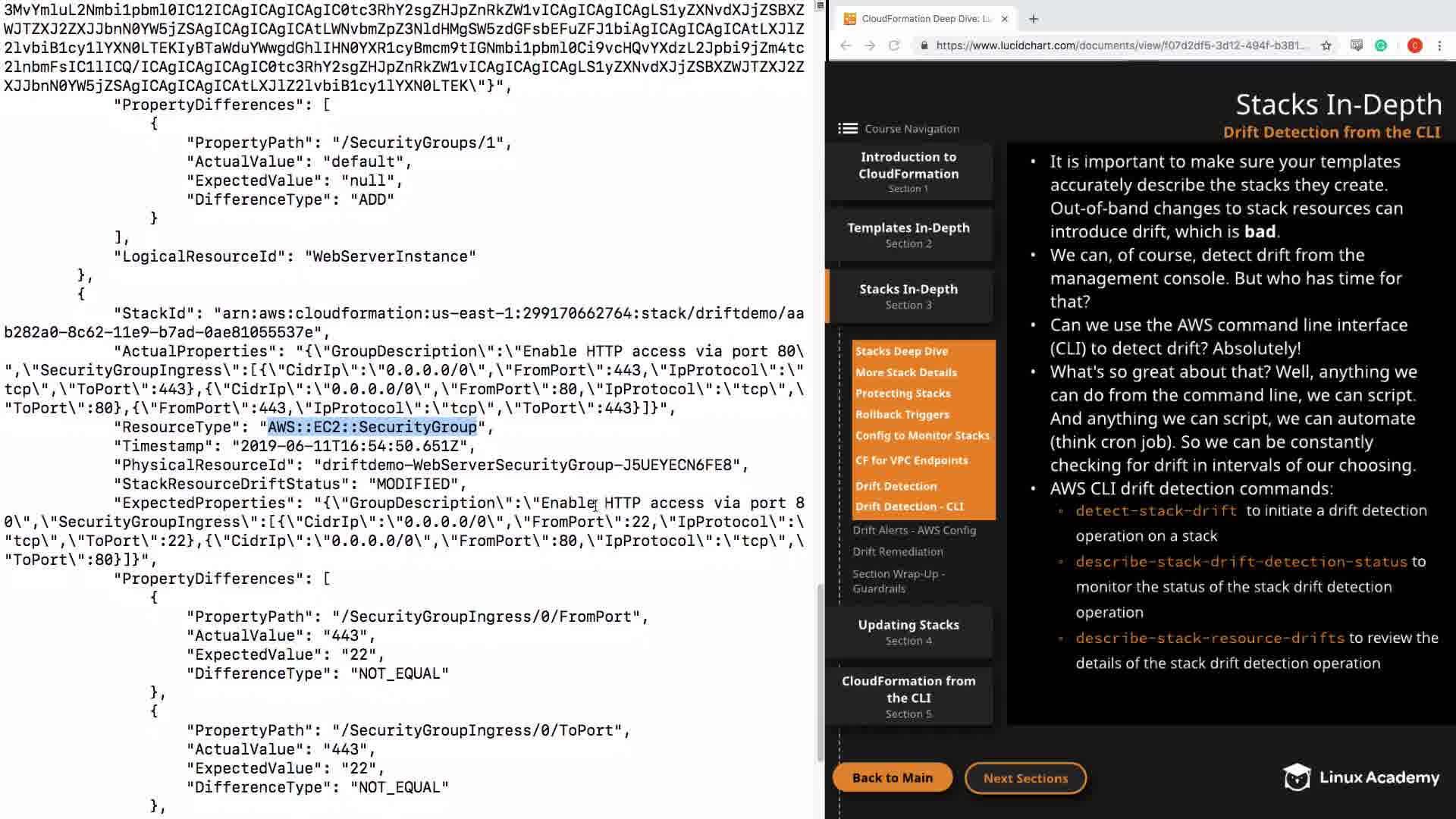The image size is (1456, 819).
Task: Open Chrome three-dot menu
Action: click(1439, 45)
